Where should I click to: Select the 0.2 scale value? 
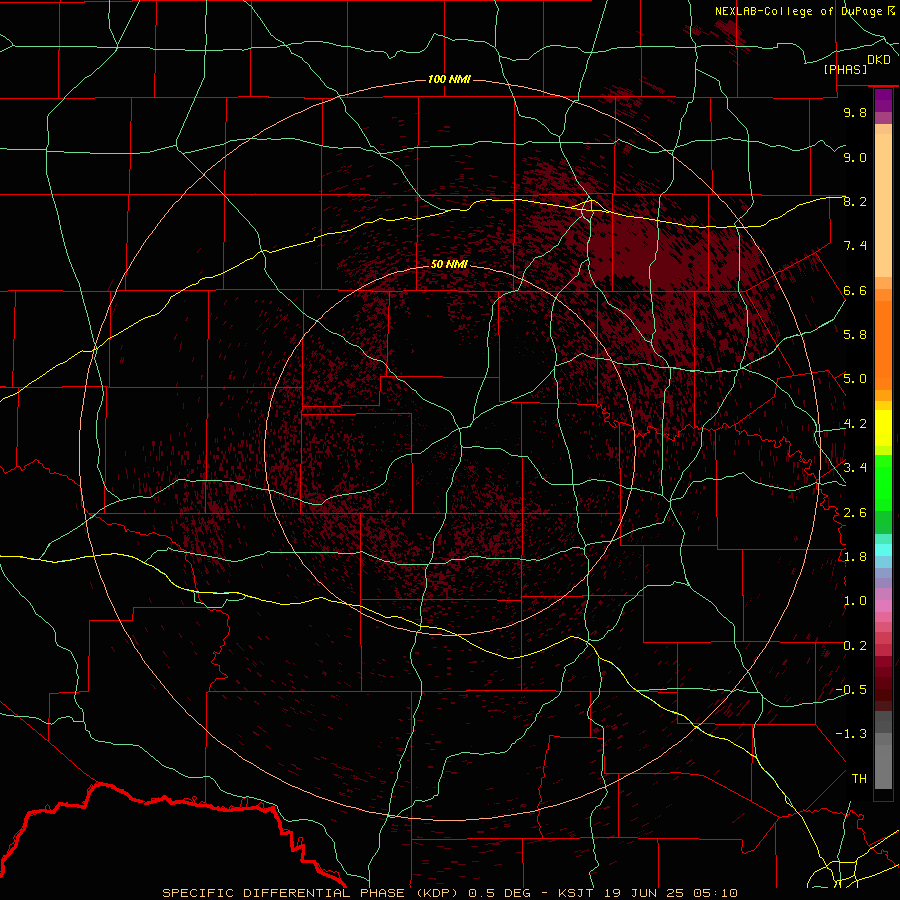855,646
